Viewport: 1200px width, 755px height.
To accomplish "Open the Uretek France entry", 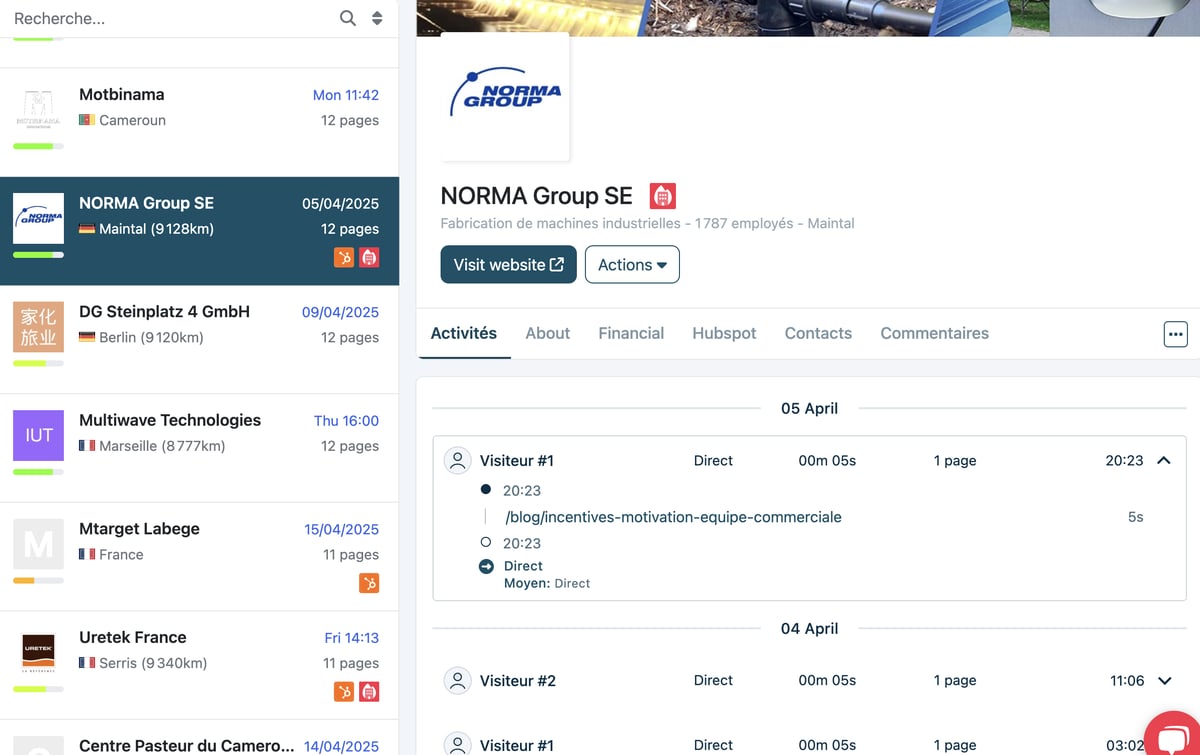I will pos(199,665).
